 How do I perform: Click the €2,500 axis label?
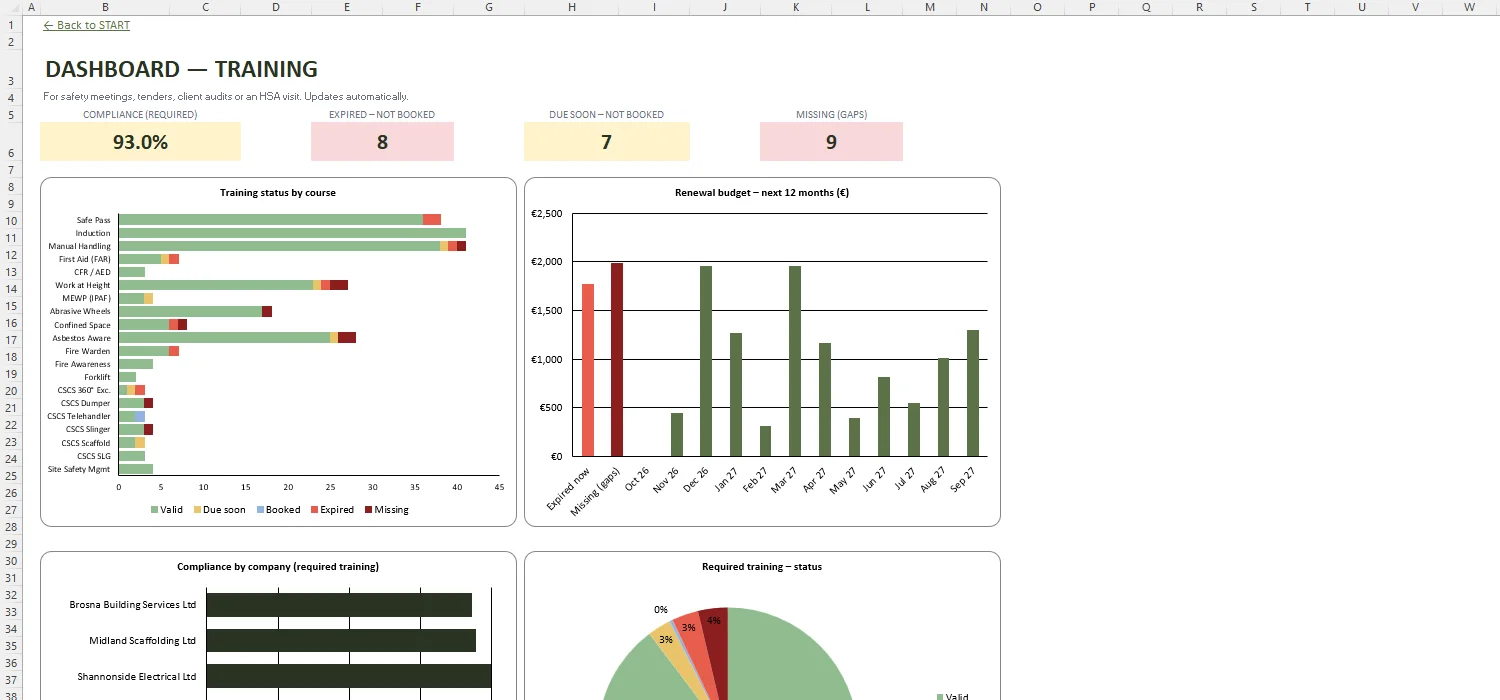546,213
